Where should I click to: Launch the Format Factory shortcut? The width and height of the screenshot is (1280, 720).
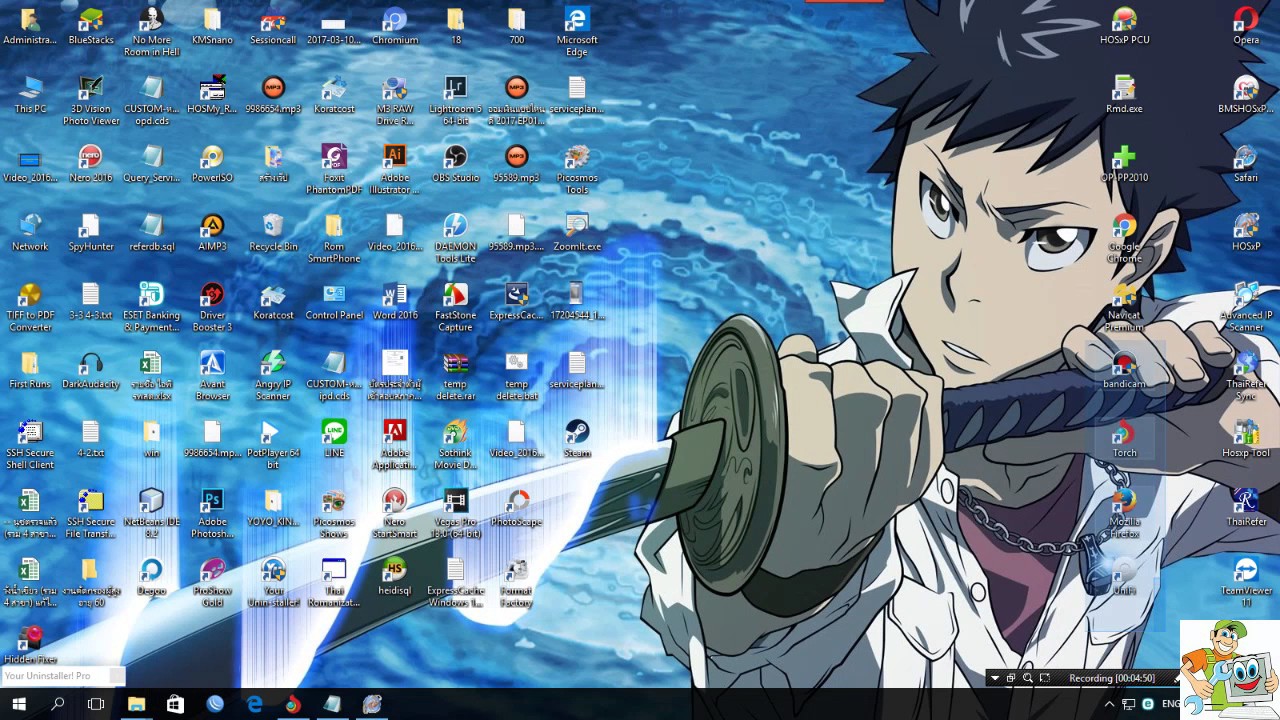coord(516,584)
